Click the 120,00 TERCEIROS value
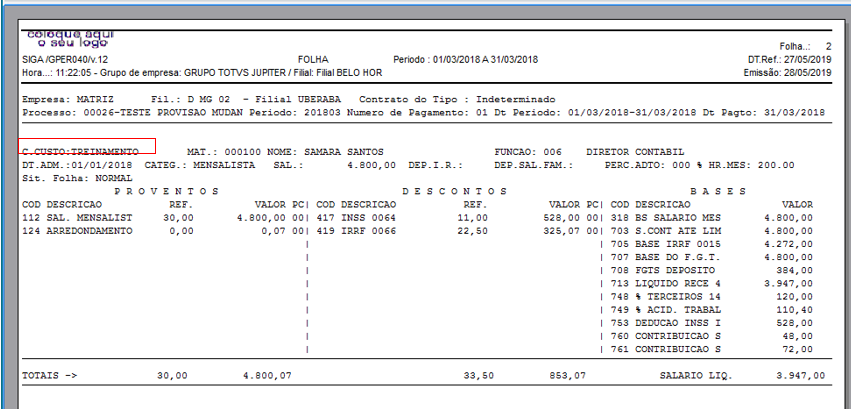 pos(794,297)
